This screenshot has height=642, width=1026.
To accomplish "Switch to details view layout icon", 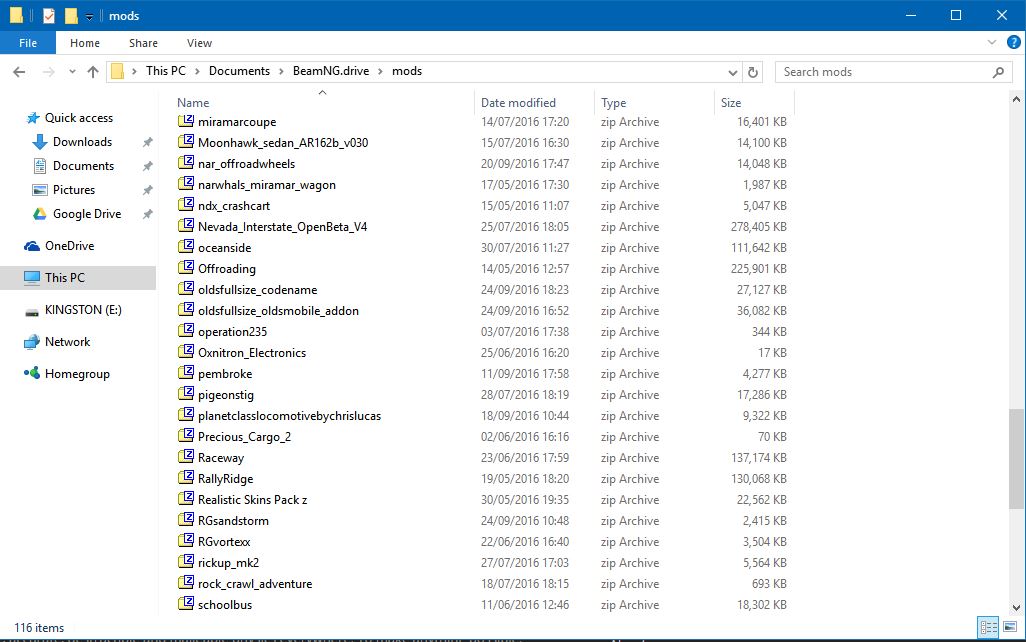I will [x=988, y=628].
